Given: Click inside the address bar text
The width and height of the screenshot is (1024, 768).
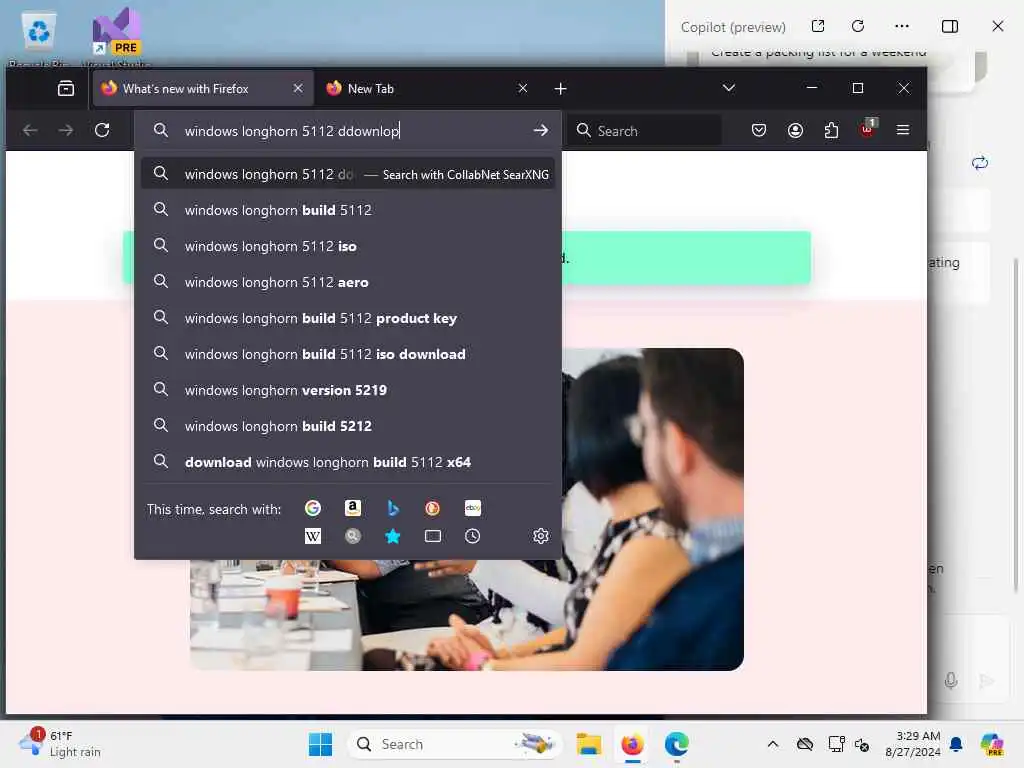Looking at the screenshot, I should tap(292, 131).
